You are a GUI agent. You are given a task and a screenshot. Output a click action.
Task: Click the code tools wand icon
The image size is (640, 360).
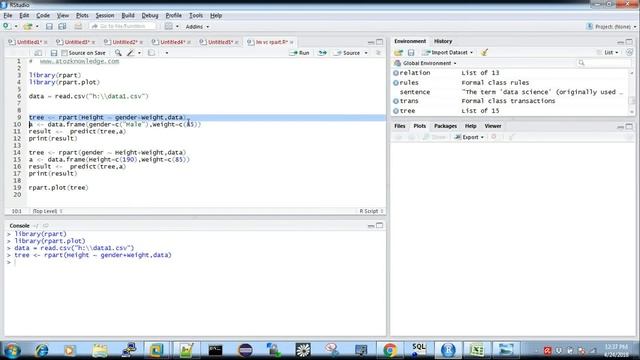pos(131,53)
